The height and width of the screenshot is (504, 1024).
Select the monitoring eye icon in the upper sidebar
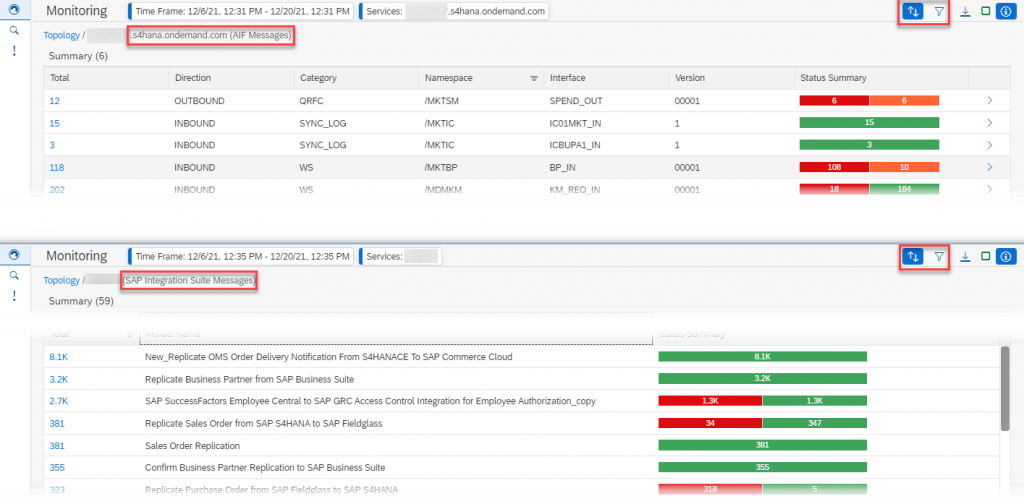pos(14,9)
